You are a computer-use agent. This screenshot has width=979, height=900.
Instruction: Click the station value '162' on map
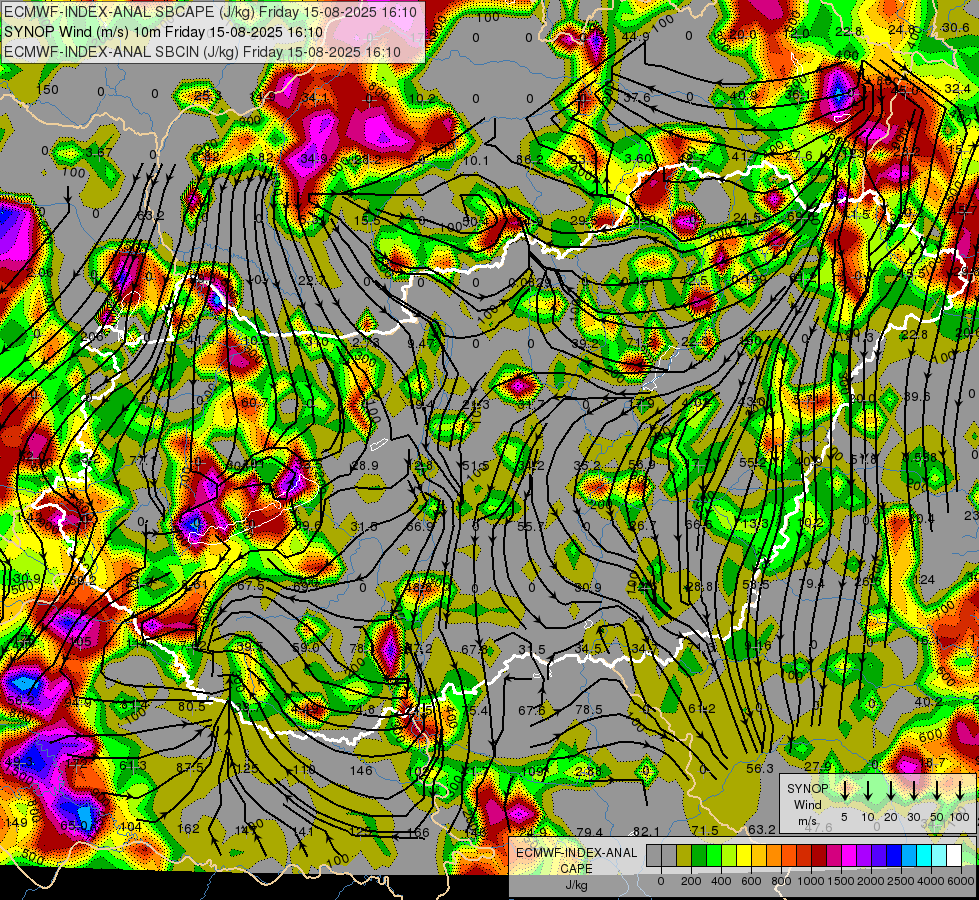188,828
